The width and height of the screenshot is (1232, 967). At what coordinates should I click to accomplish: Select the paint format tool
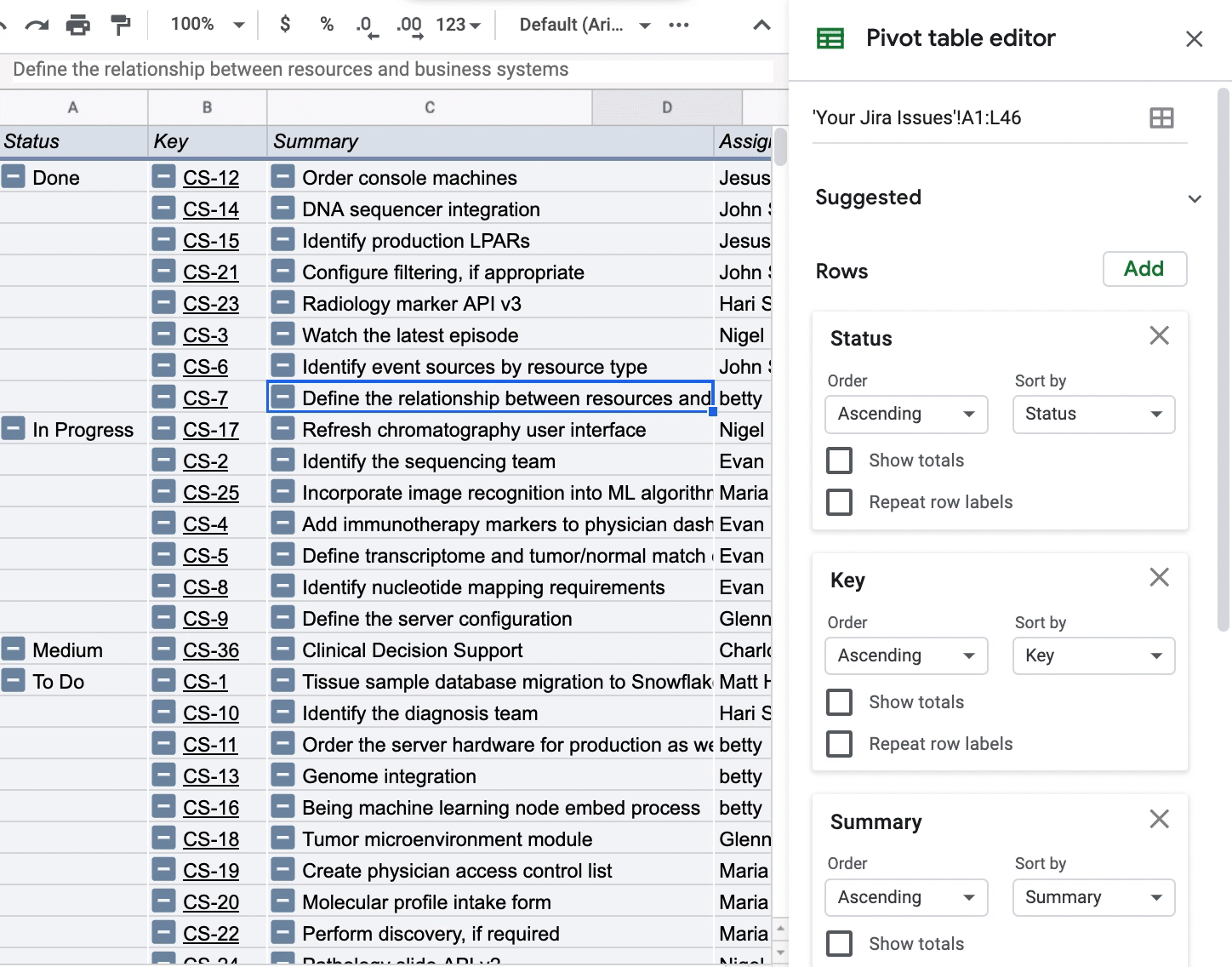pyautogui.click(x=121, y=26)
